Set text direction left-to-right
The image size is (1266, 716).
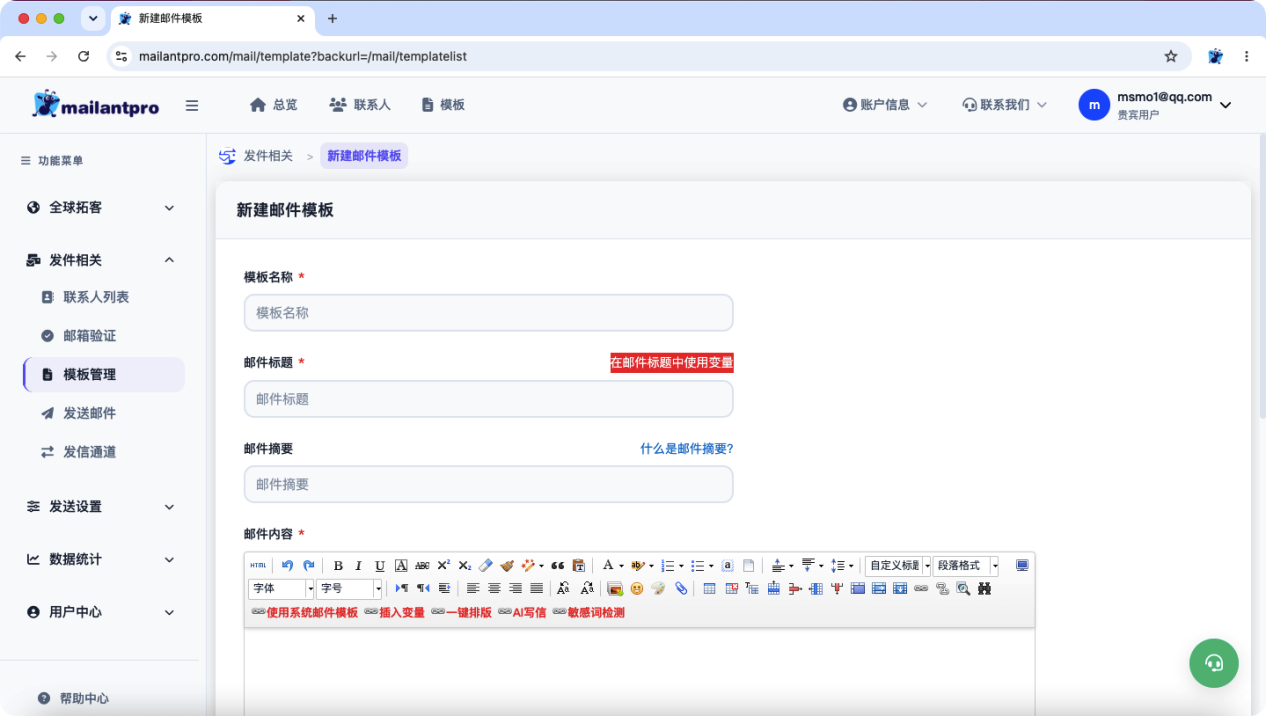coord(402,588)
